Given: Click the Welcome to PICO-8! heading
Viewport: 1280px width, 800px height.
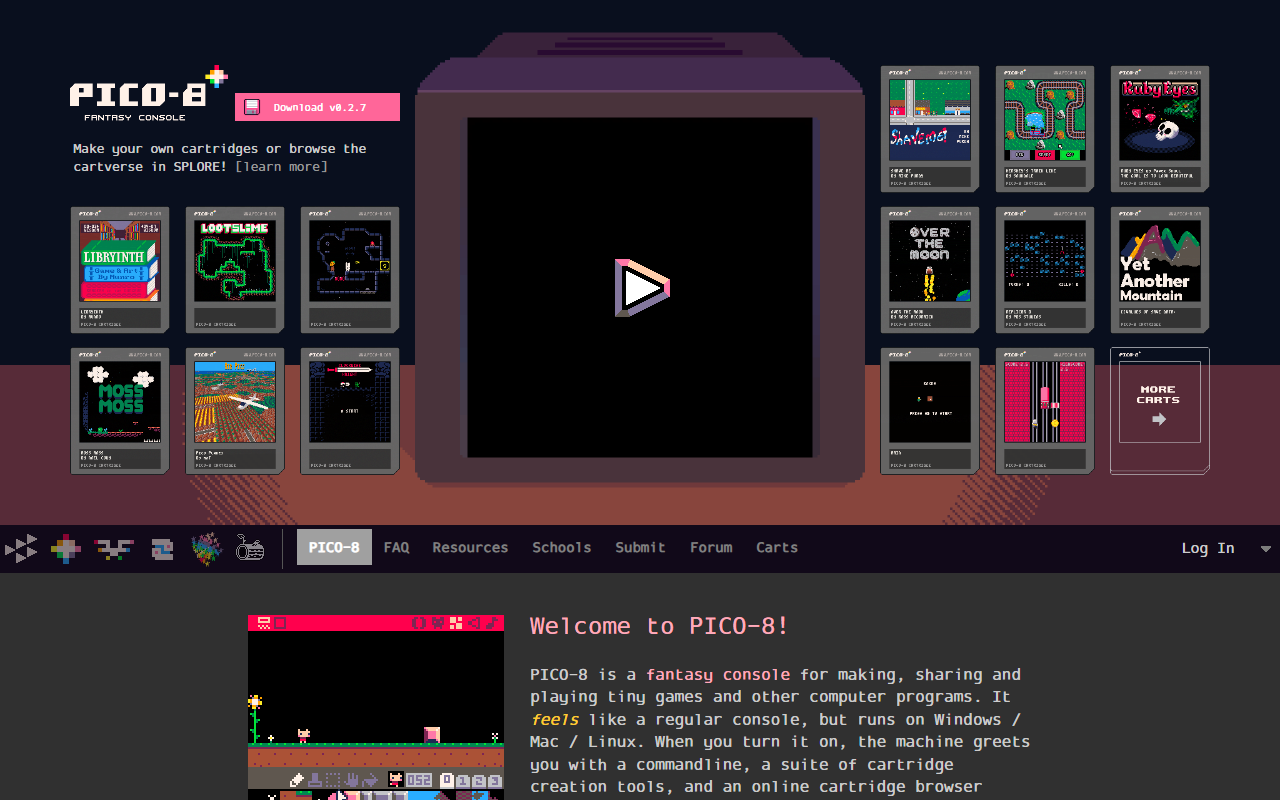Looking at the screenshot, I should pyautogui.click(x=659, y=626).
